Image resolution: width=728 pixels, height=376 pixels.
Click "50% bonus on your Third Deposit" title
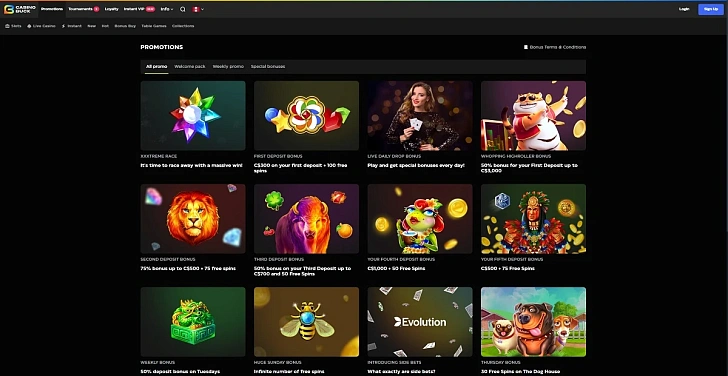[x=303, y=271]
